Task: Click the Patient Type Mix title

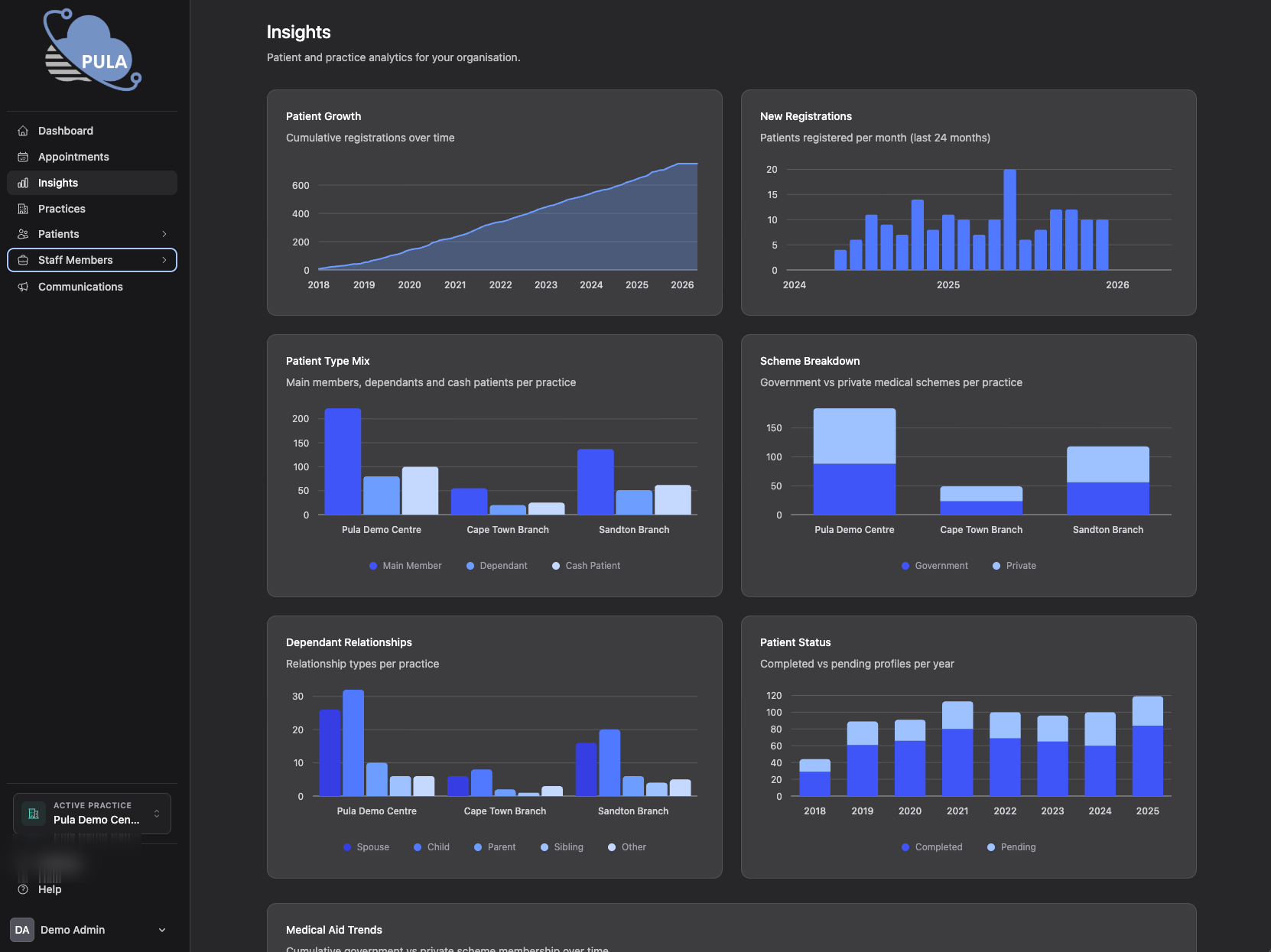Action: pos(328,361)
